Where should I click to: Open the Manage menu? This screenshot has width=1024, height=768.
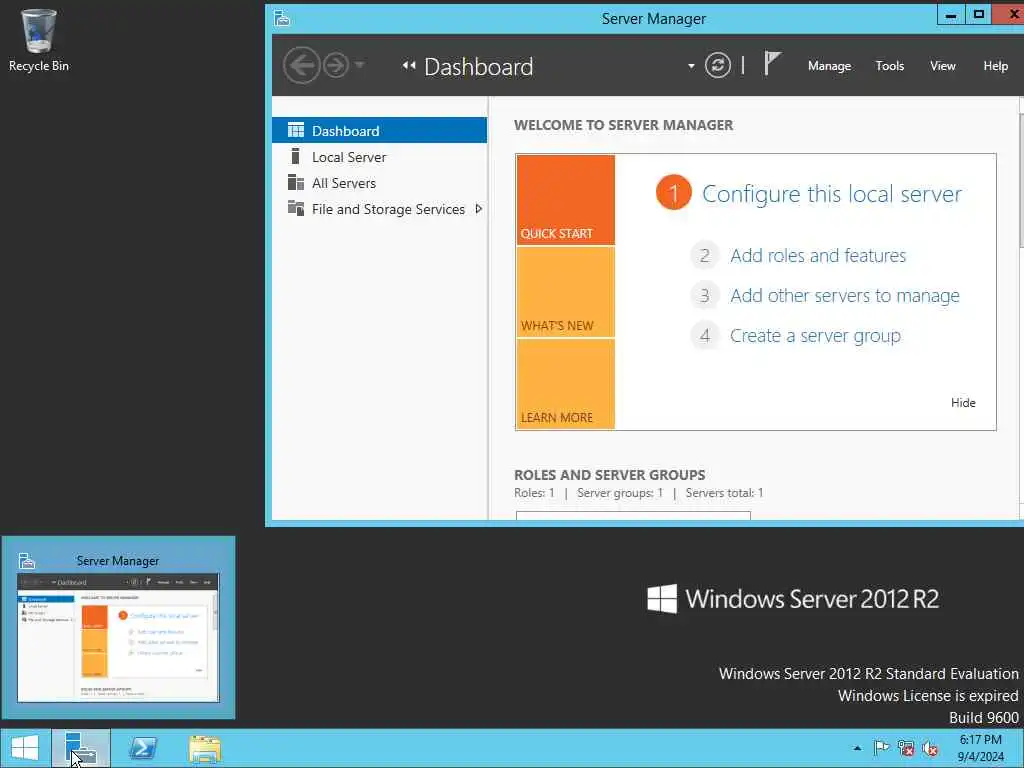pyautogui.click(x=829, y=66)
